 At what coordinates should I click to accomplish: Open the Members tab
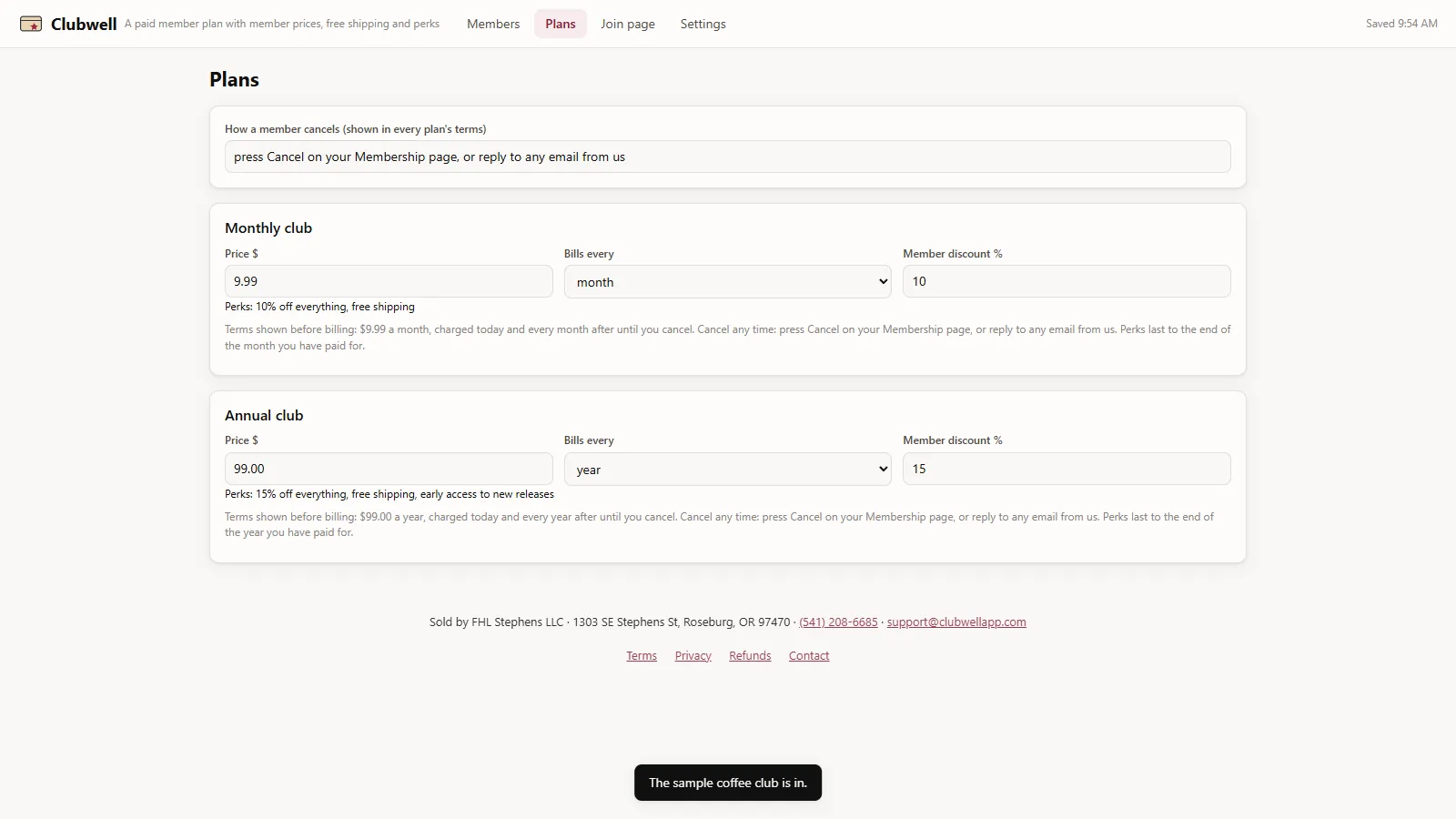[x=493, y=24]
